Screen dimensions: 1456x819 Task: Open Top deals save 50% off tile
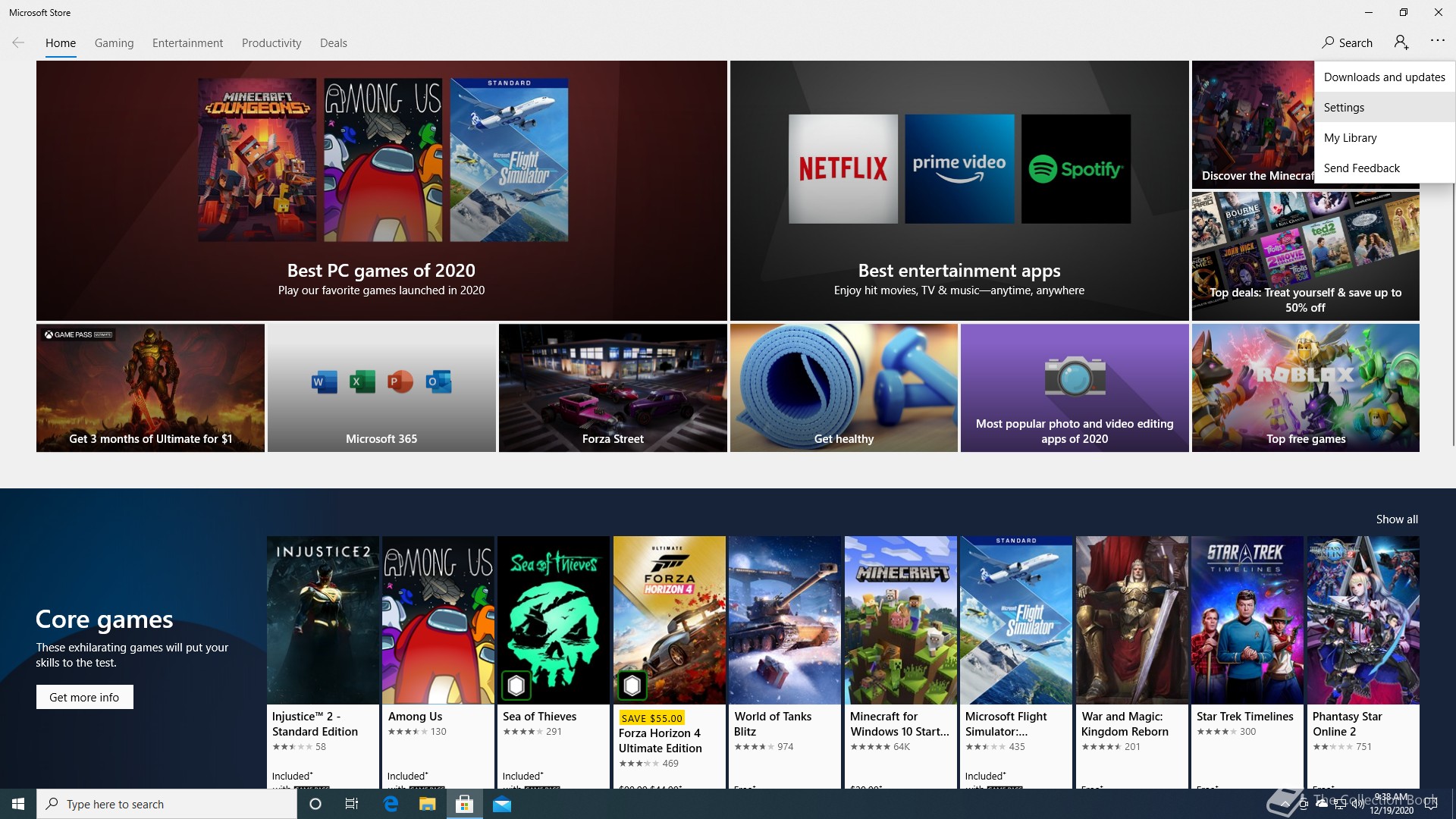[1305, 256]
